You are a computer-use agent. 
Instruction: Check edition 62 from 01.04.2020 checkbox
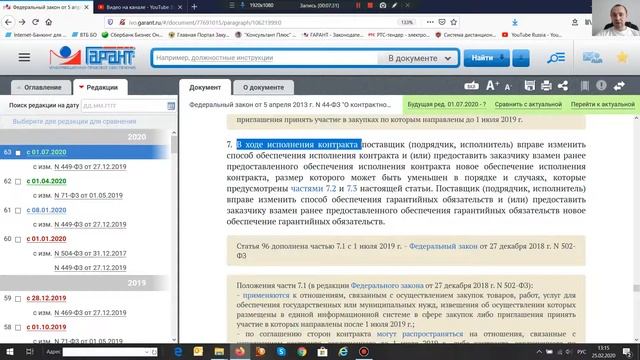(x=18, y=182)
